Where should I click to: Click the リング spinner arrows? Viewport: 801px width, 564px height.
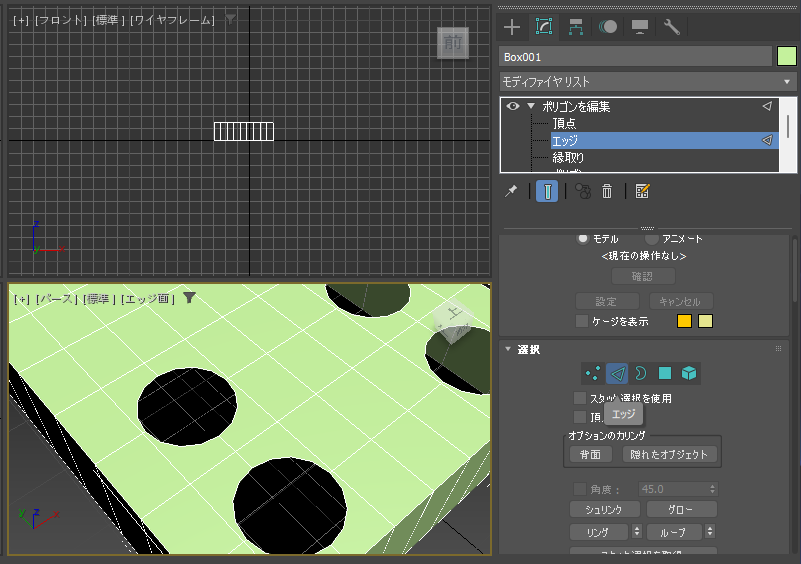pyautogui.click(x=637, y=532)
